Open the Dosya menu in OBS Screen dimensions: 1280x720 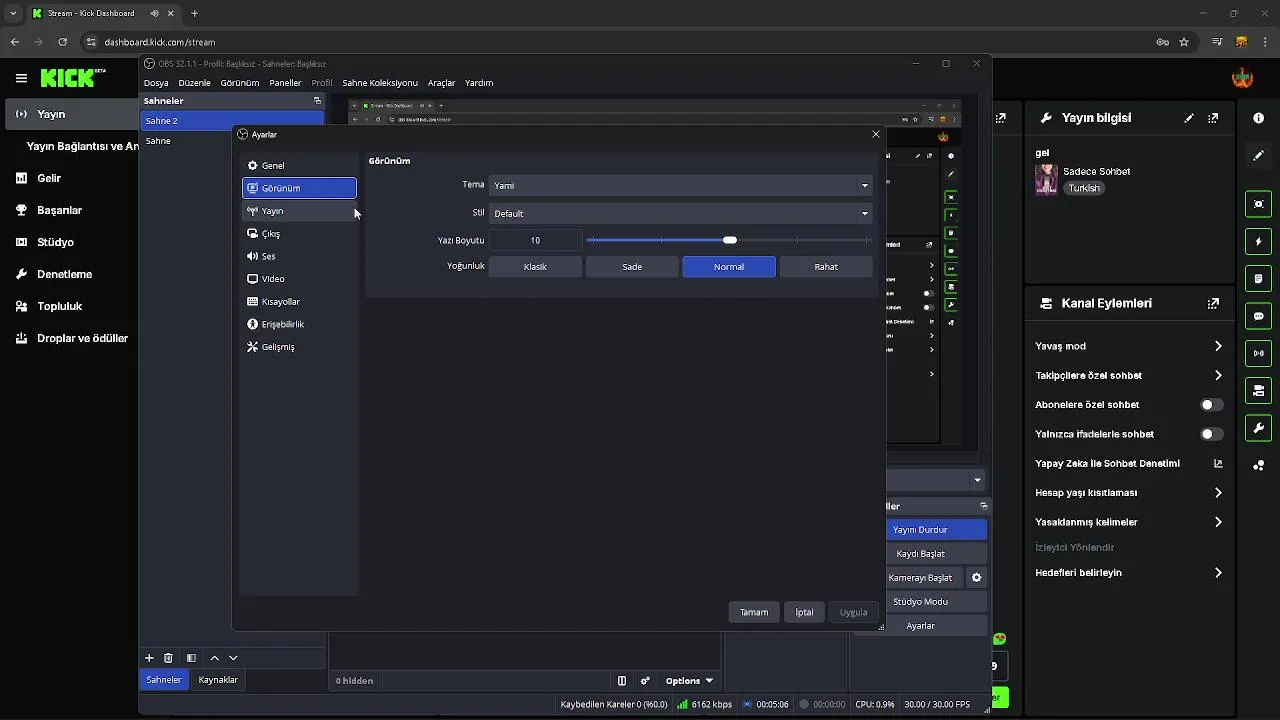pos(156,83)
